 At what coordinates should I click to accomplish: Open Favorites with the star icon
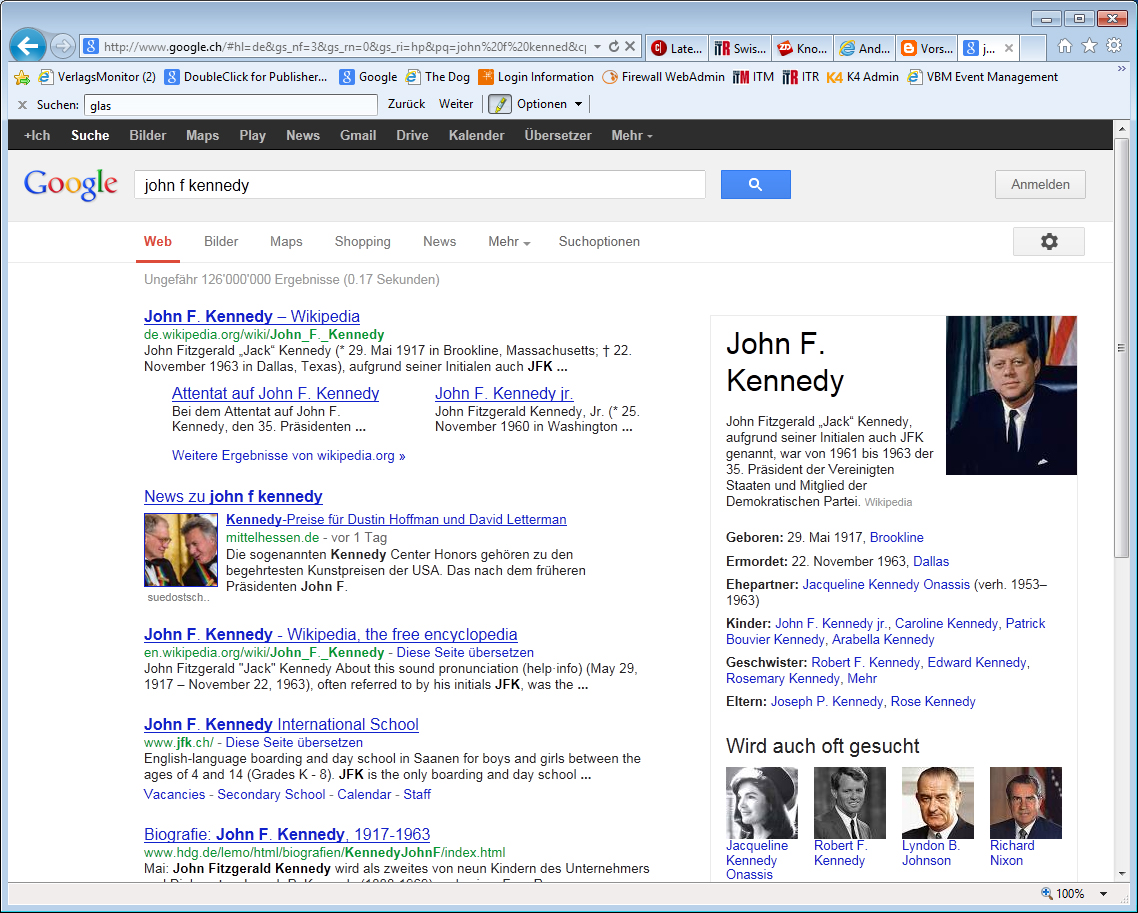pos(1089,46)
